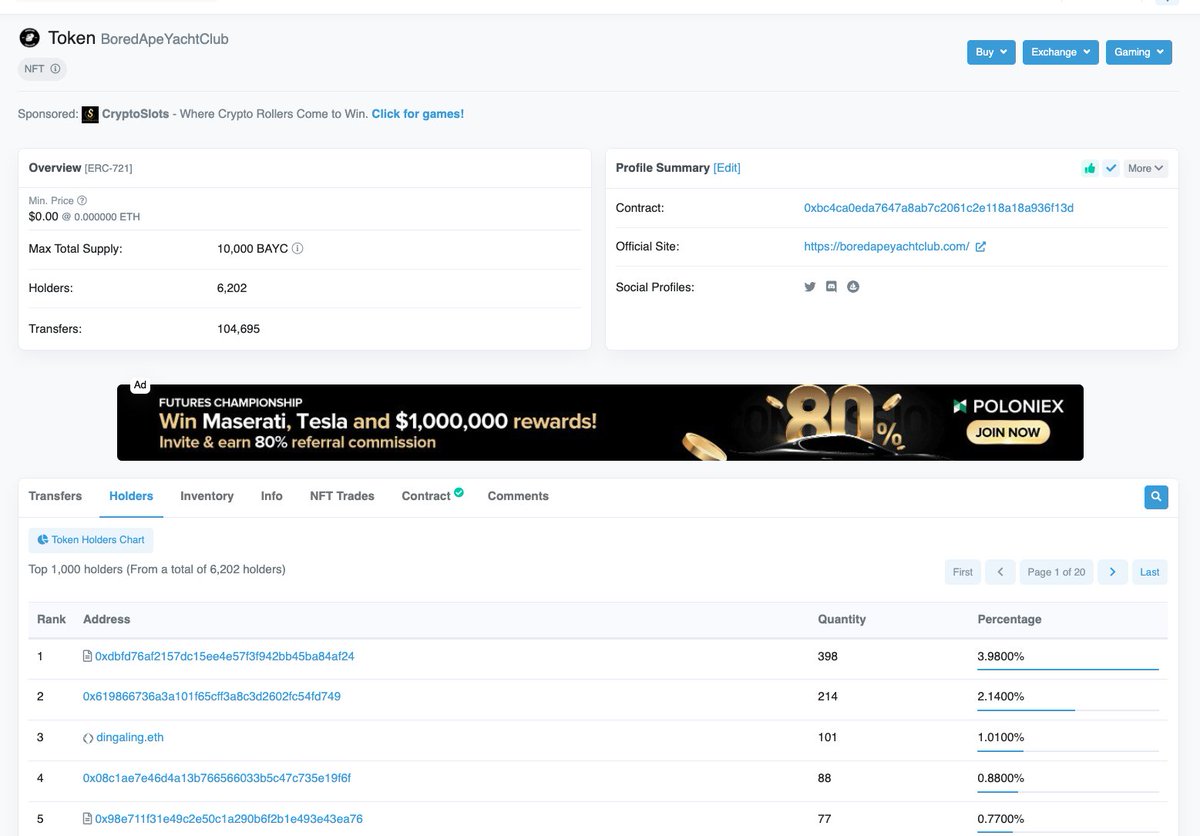The width and height of the screenshot is (1200, 836).
Task: Open the Gaming dropdown
Action: tap(1138, 51)
